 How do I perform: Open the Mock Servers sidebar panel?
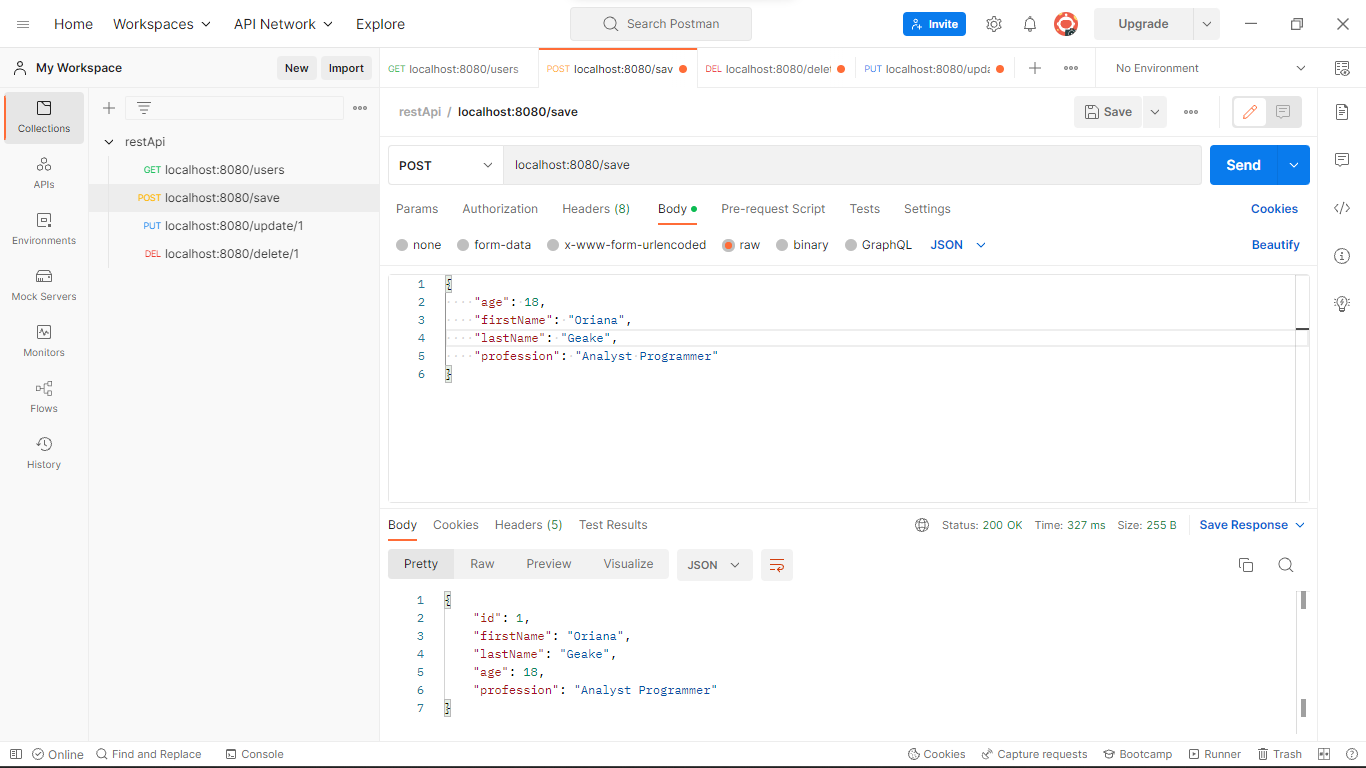(x=44, y=285)
